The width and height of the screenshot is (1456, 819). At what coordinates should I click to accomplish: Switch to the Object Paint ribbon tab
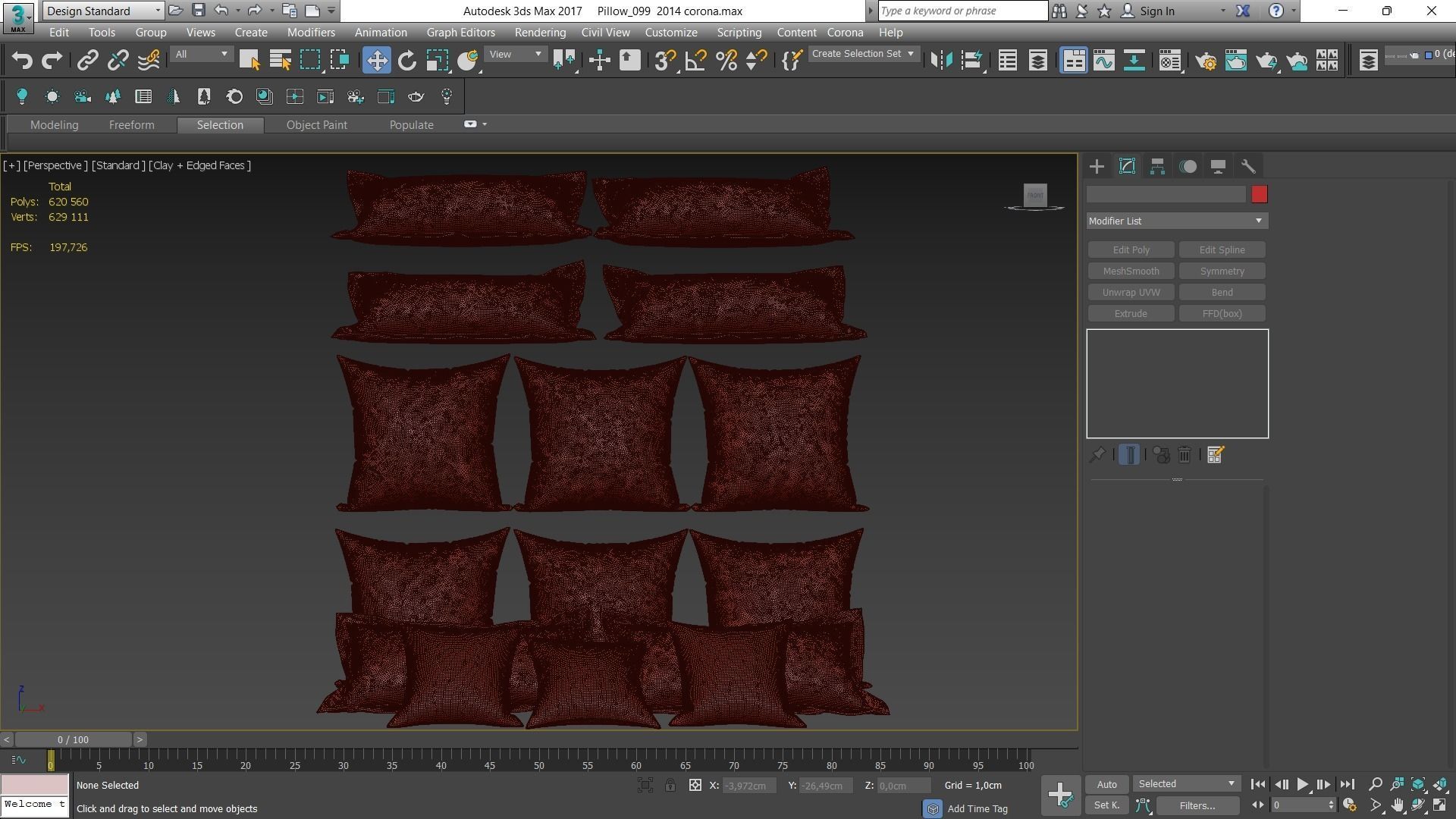coord(316,125)
